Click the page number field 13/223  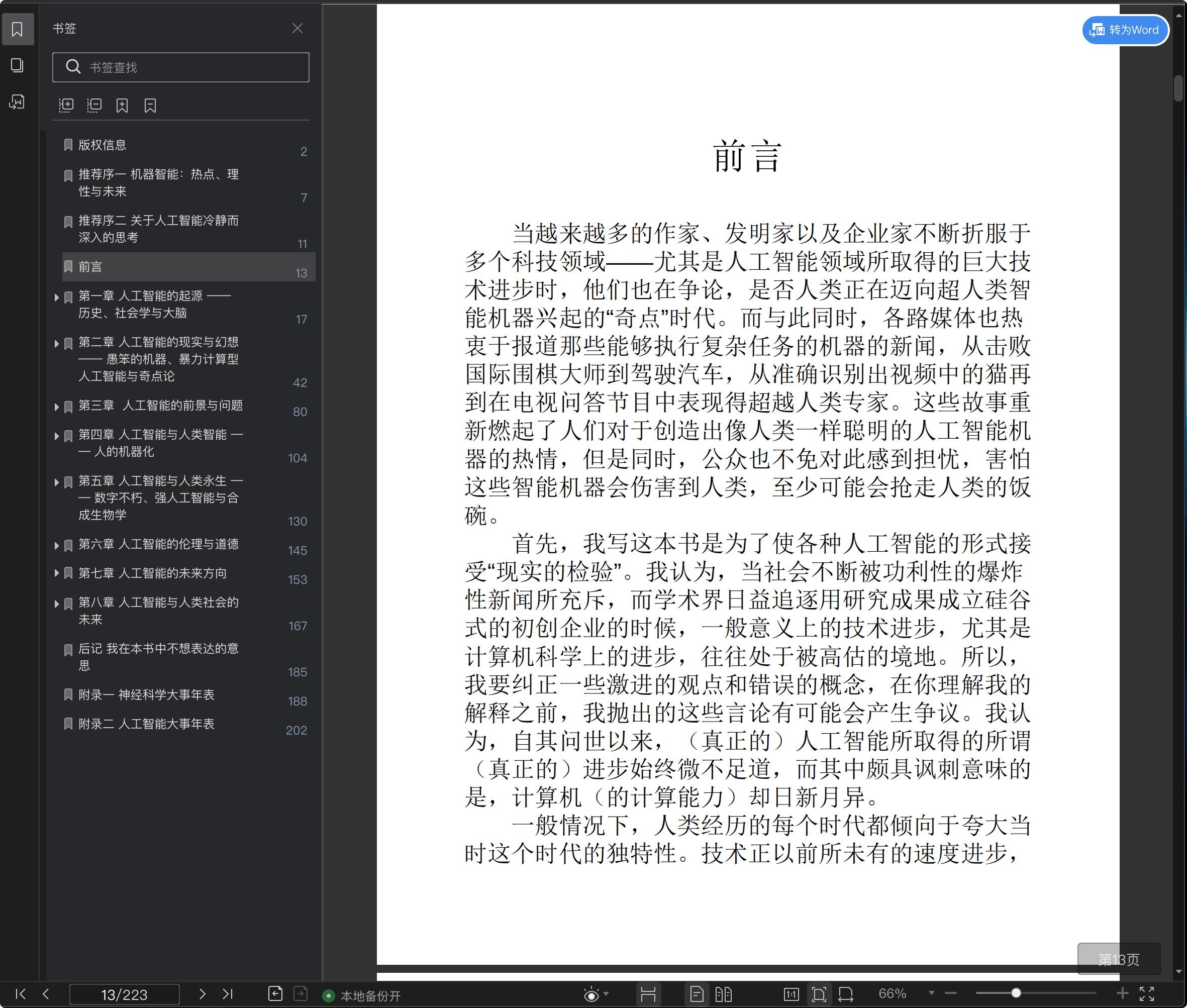pyautogui.click(x=124, y=994)
